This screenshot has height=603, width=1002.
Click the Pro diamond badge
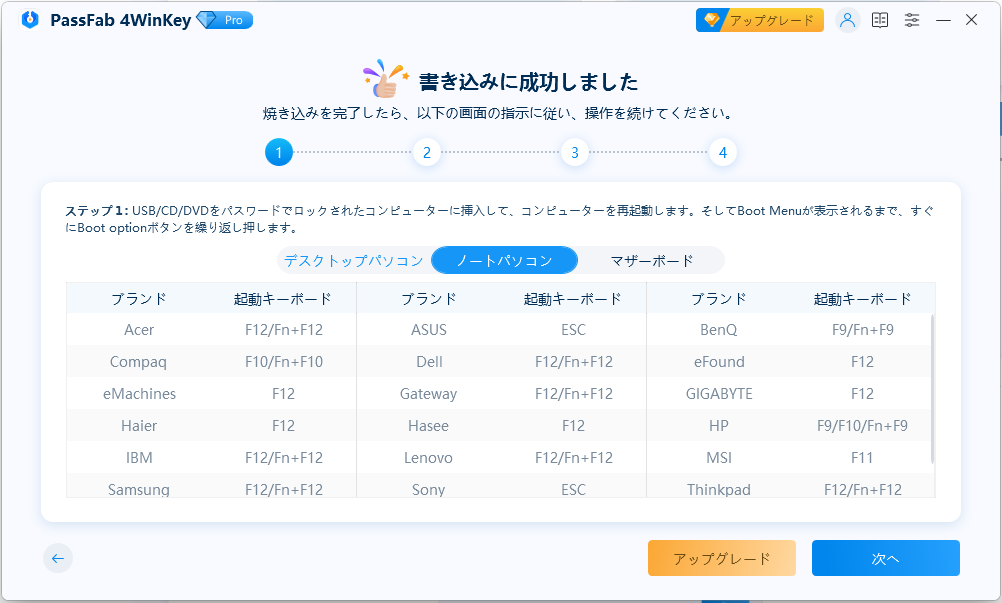pos(224,20)
